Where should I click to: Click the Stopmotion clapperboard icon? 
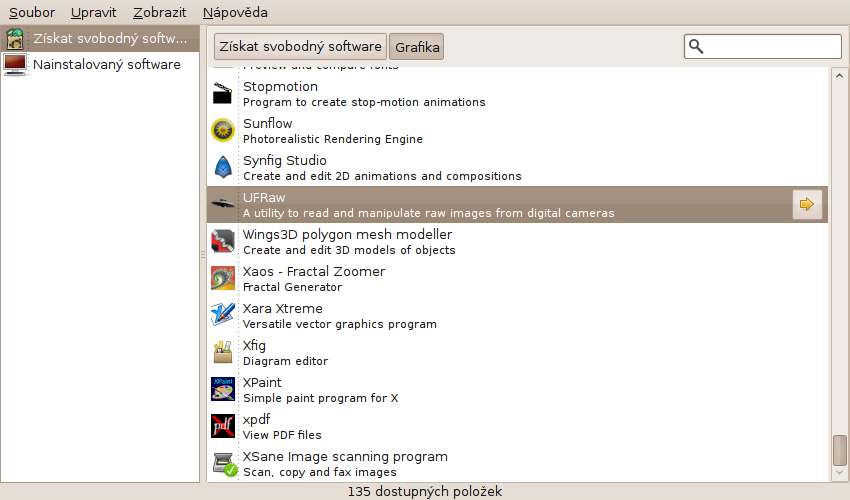[222, 93]
